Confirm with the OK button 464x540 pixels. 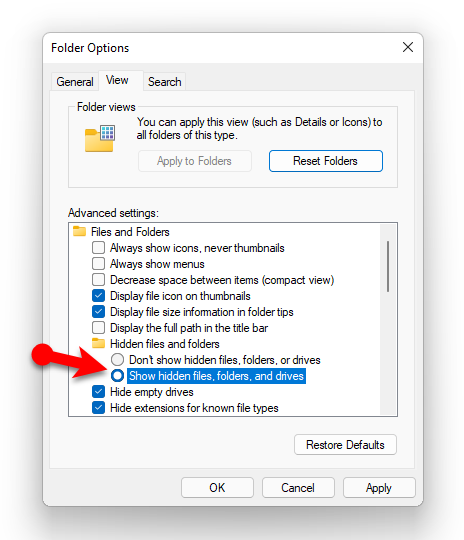[x=217, y=488]
